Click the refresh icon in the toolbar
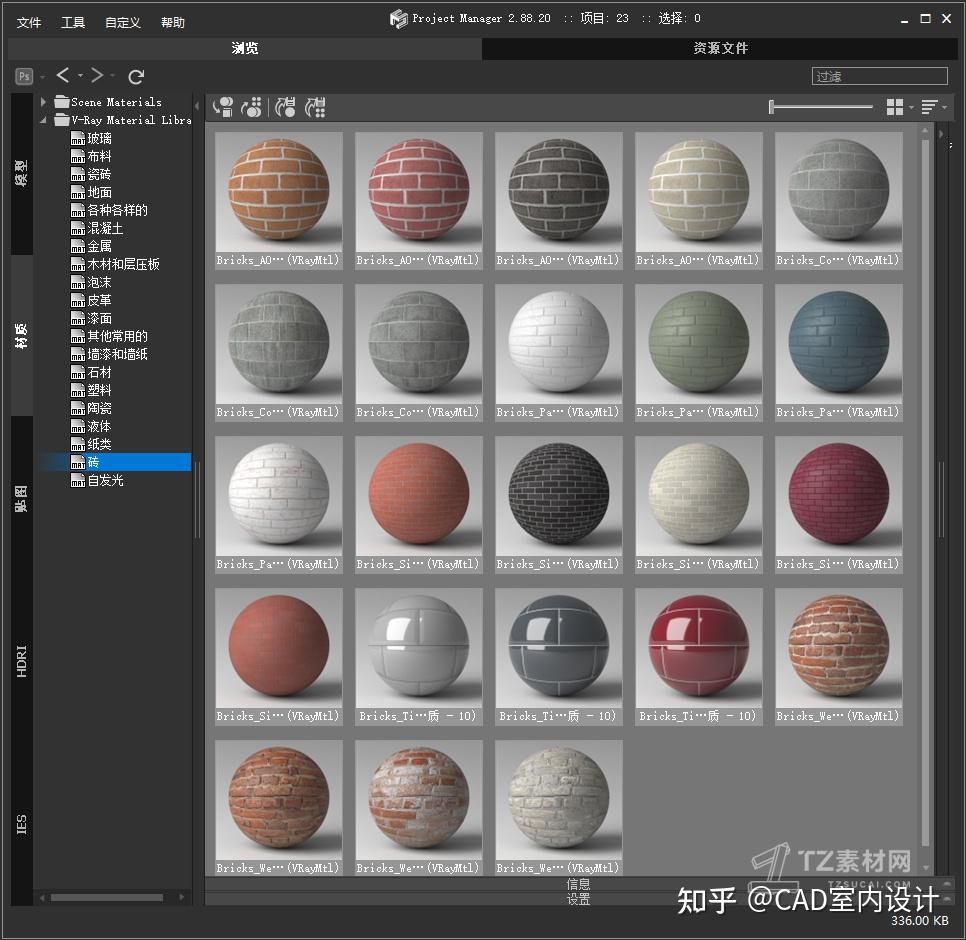966x940 pixels. (136, 76)
